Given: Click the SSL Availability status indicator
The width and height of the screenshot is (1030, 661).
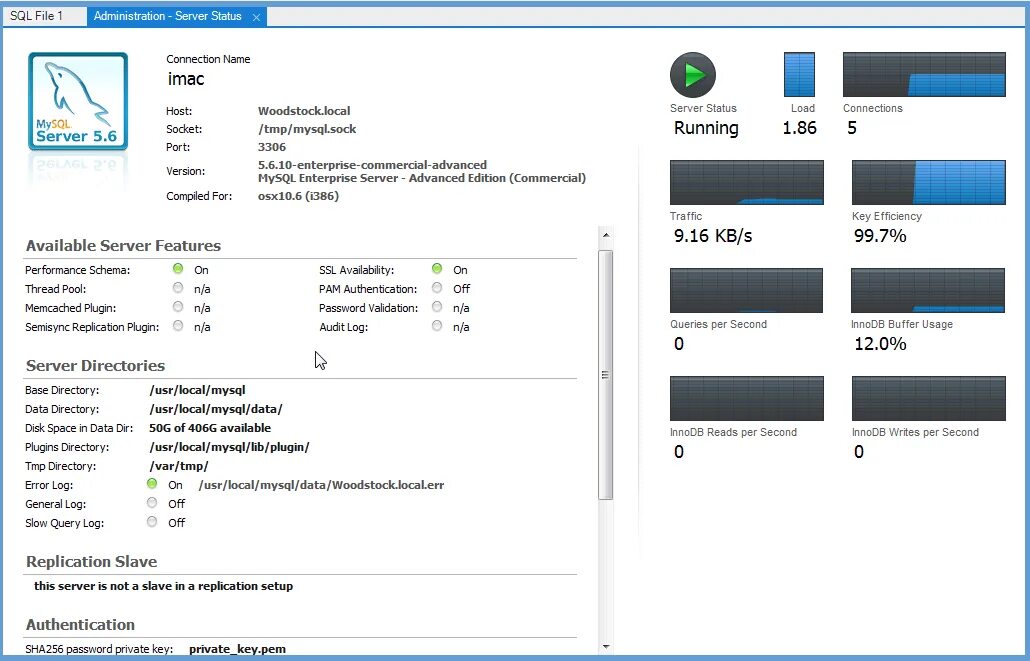Looking at the screenshot, I should pos(437,268).
